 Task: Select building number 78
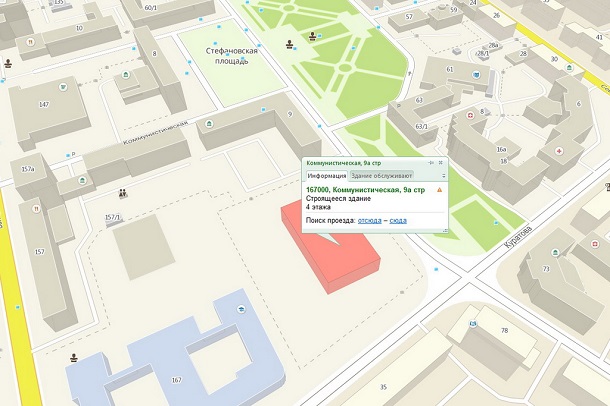504,330
